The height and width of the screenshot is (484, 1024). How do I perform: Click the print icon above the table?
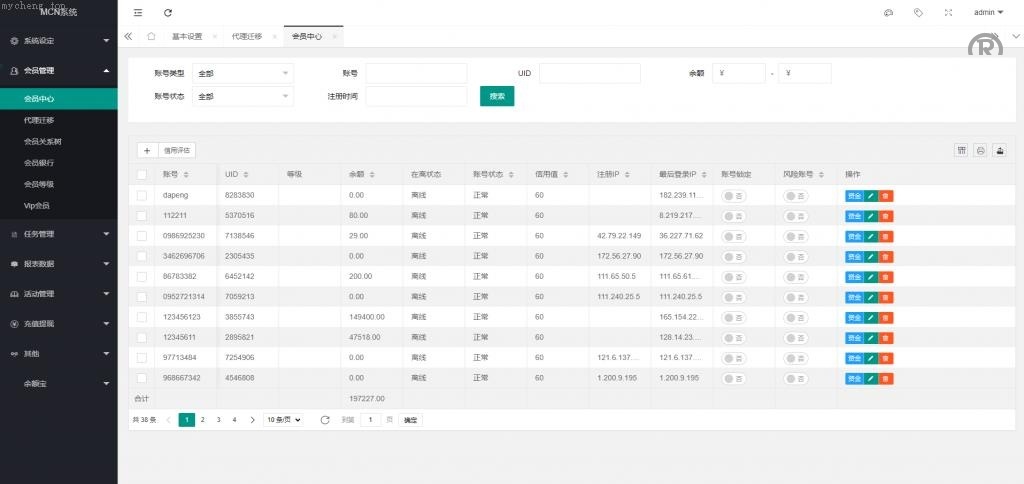(980, 150)
